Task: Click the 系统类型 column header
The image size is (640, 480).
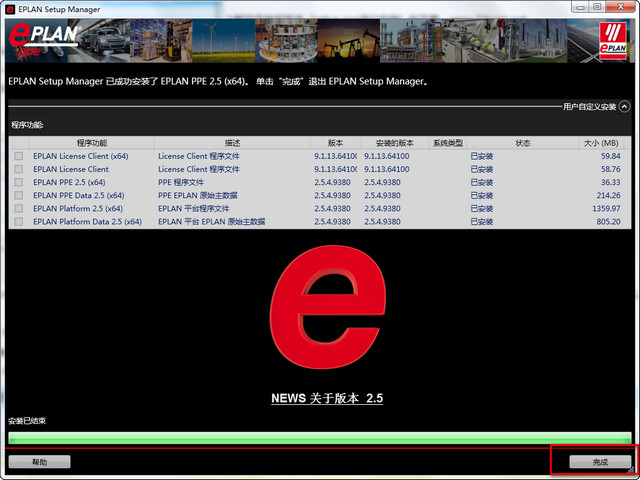Action: pyautogui.click(x=448, y=143)
